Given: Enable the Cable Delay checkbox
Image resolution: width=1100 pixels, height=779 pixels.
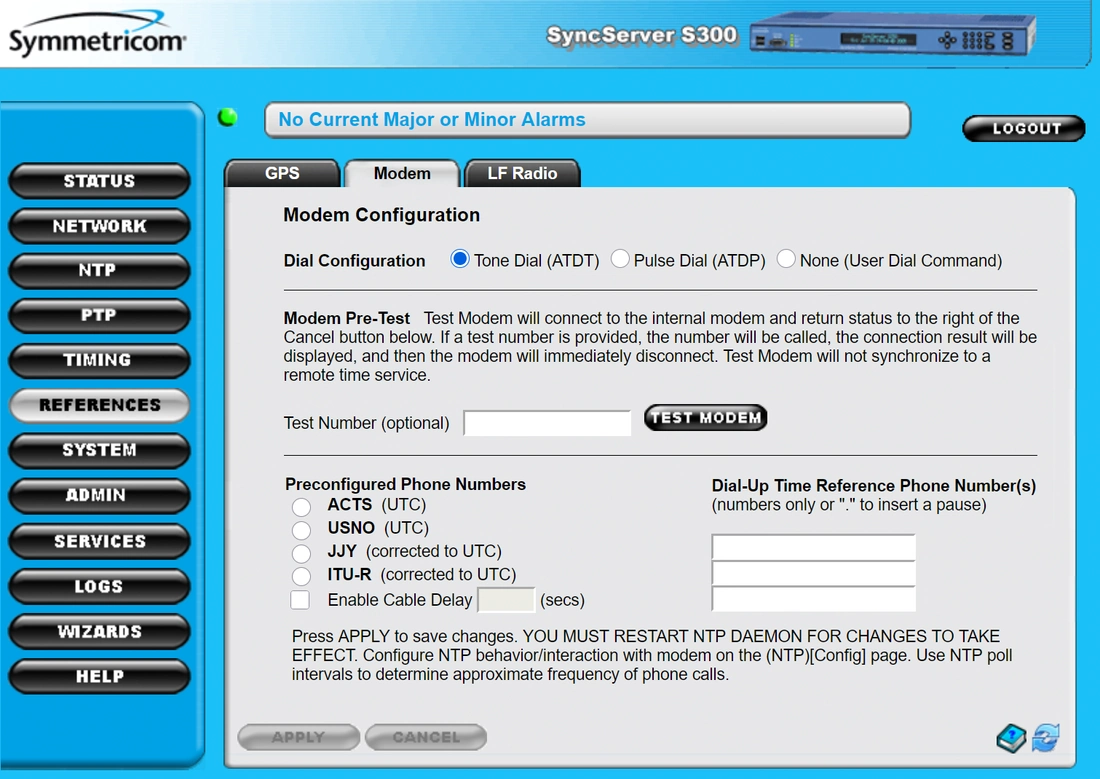Looking at the screenshot, I should pos(300,600).
